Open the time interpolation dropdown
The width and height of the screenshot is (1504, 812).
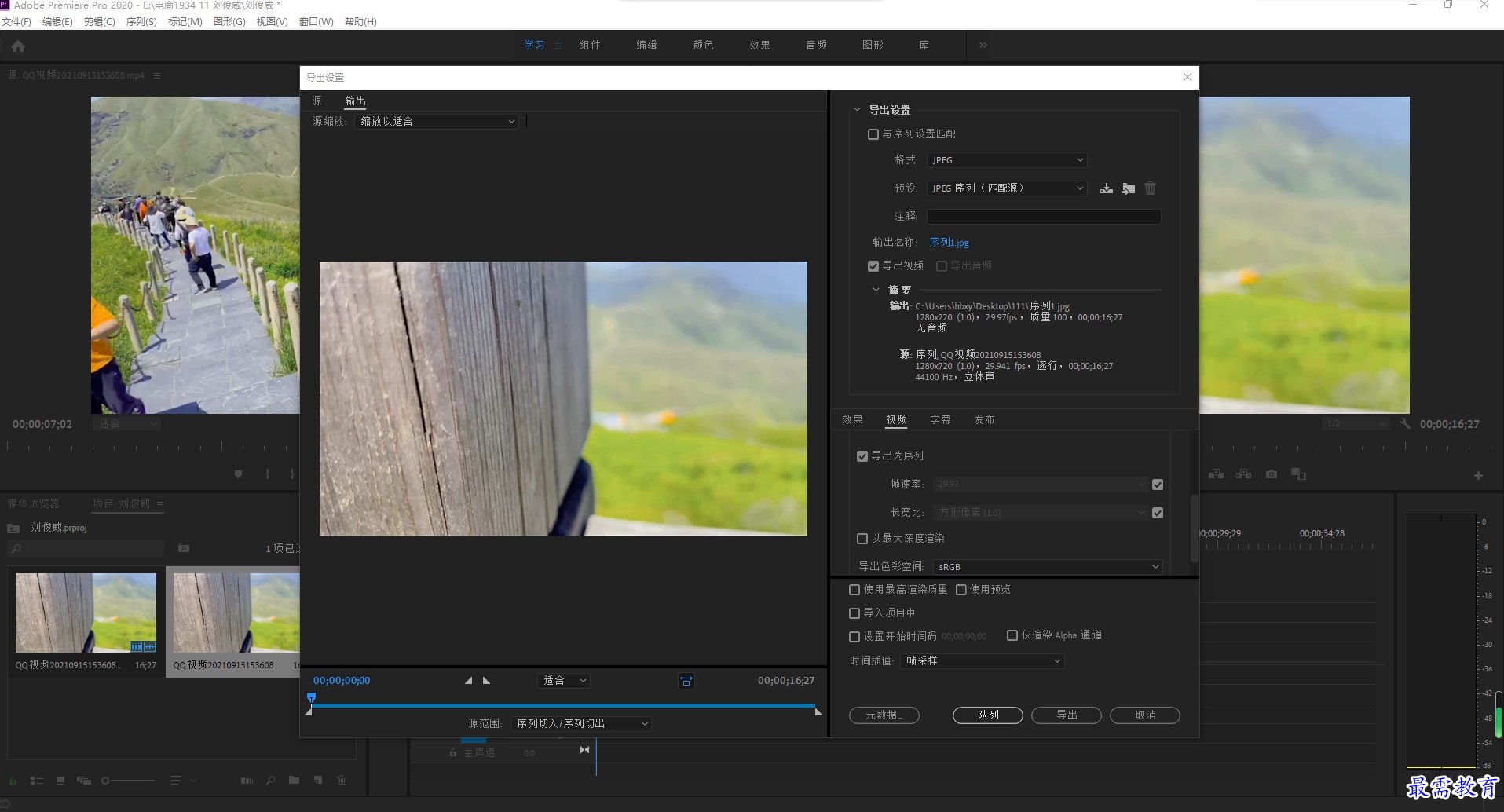[x=983, y=661]
